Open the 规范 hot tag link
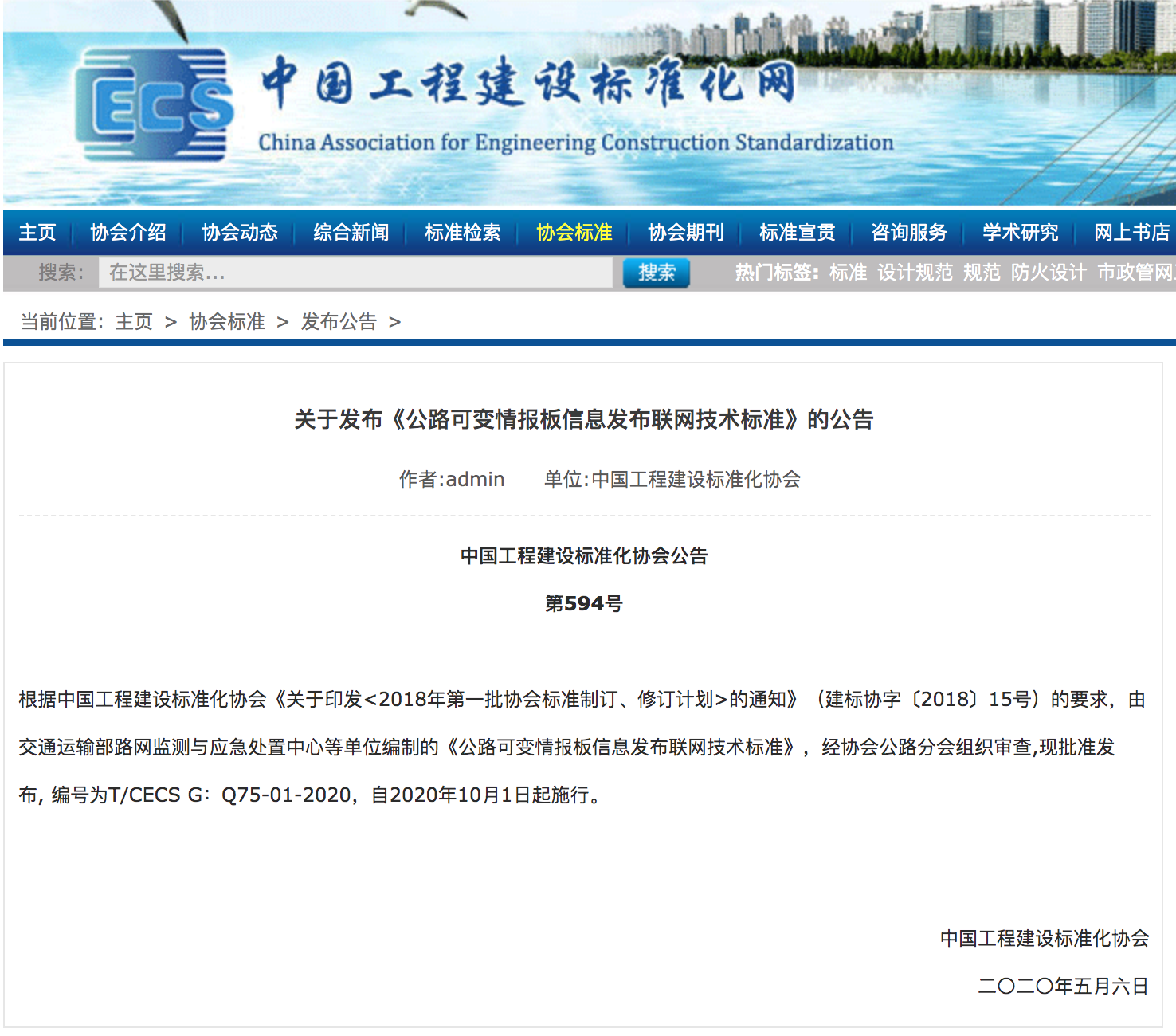 [982, 273]
